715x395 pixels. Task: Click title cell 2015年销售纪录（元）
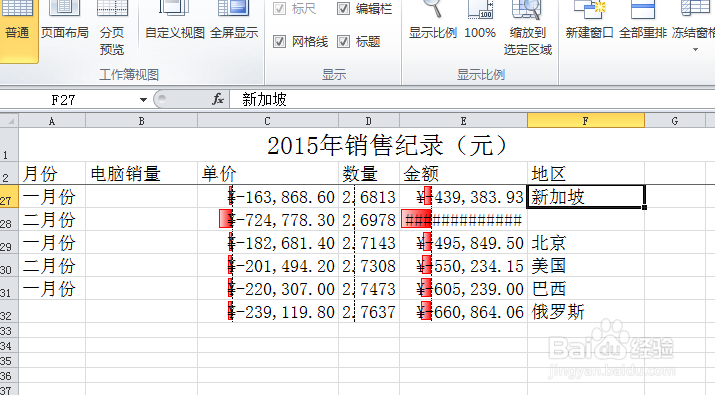tap(387, 146)
